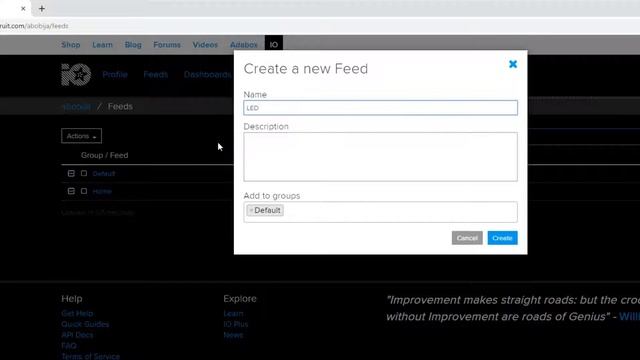Open the Learn link under Explore
Viewport: 640px width, 360px height.
click(233, 313)
